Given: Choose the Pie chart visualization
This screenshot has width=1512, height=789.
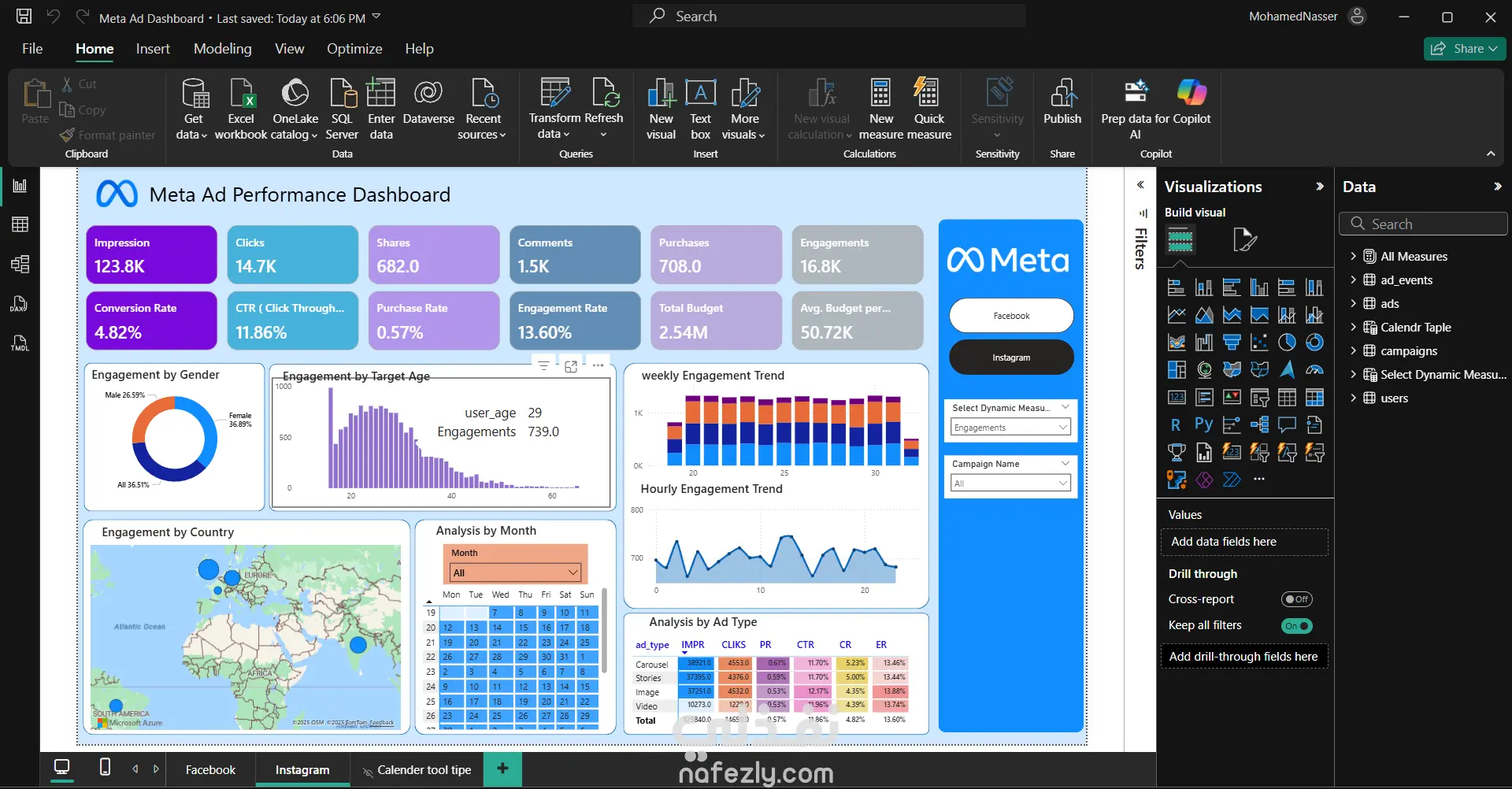Looking at the screenshot, I should [x=1287, y=343].
